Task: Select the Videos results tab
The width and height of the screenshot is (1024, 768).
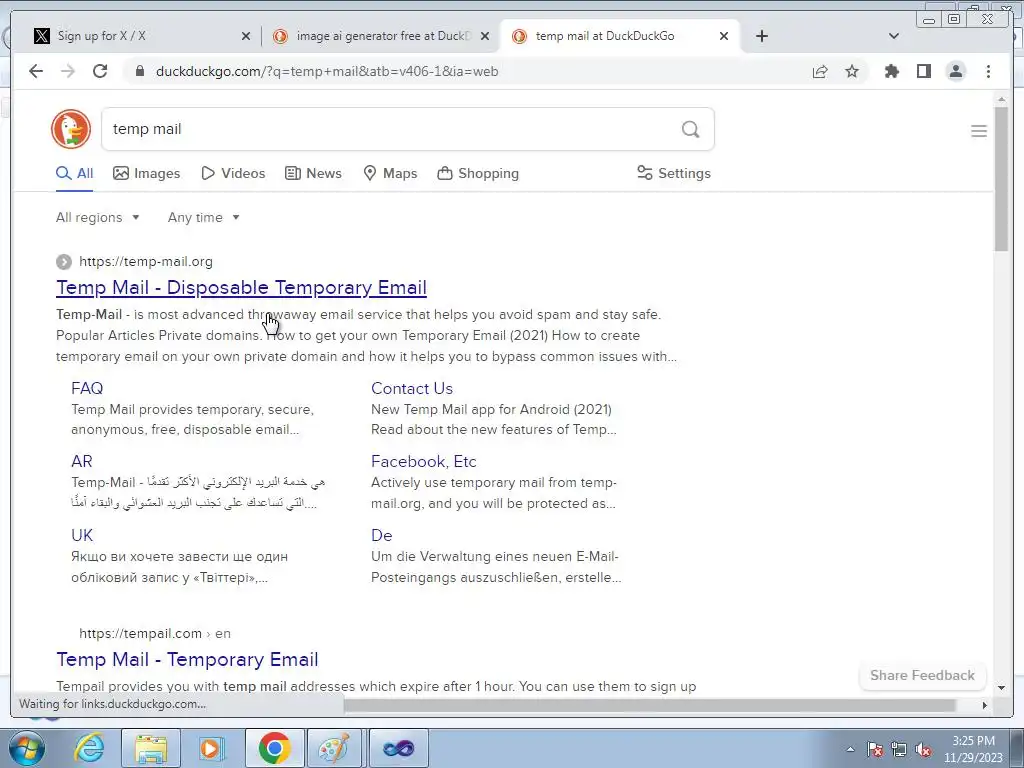Action: pos(233,173)
